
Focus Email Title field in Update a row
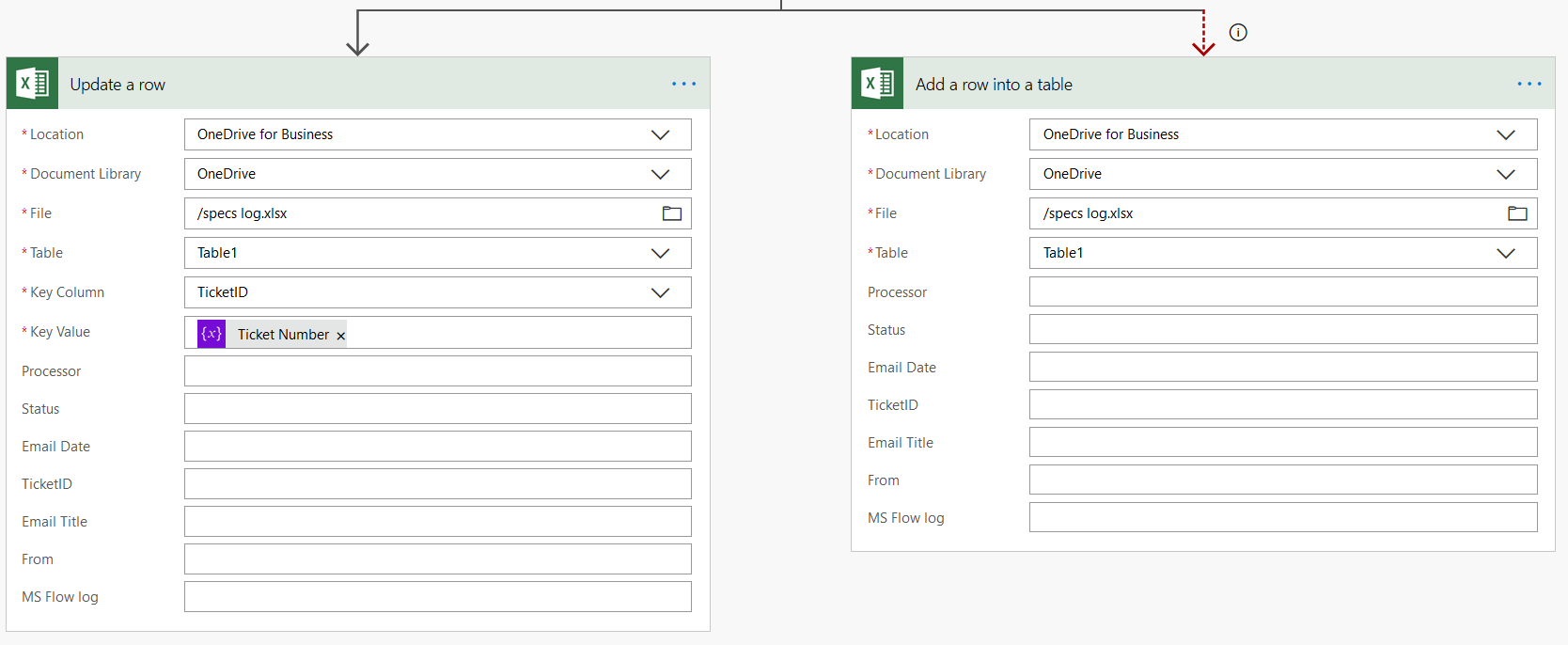point(438,522)
